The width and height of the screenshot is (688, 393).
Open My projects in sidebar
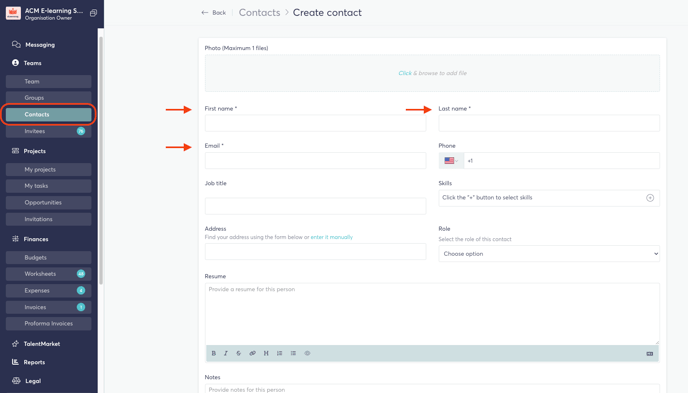click(x=49, y=169)
